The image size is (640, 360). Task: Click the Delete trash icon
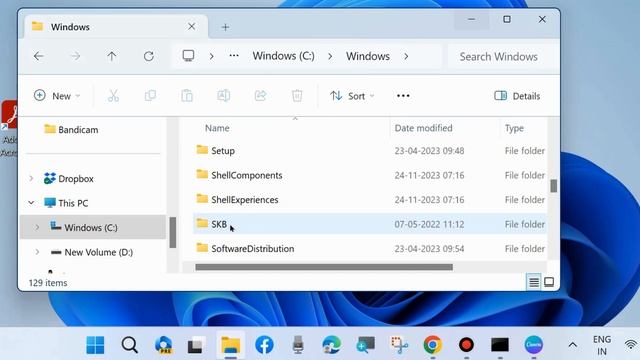(x=297, y=96)
